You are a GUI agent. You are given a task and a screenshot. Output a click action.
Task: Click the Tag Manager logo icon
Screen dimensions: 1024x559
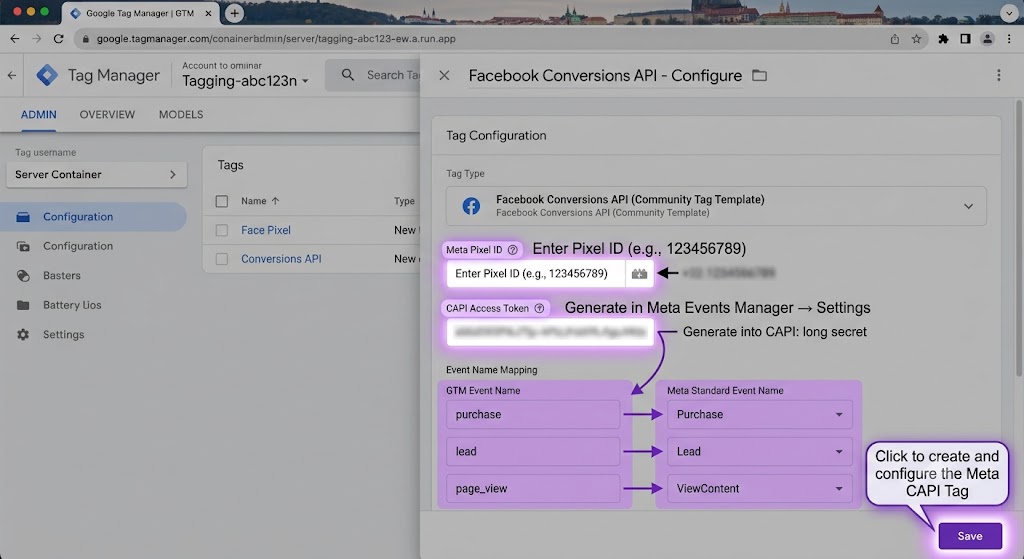pyautogui.click(x=47, y=76)
